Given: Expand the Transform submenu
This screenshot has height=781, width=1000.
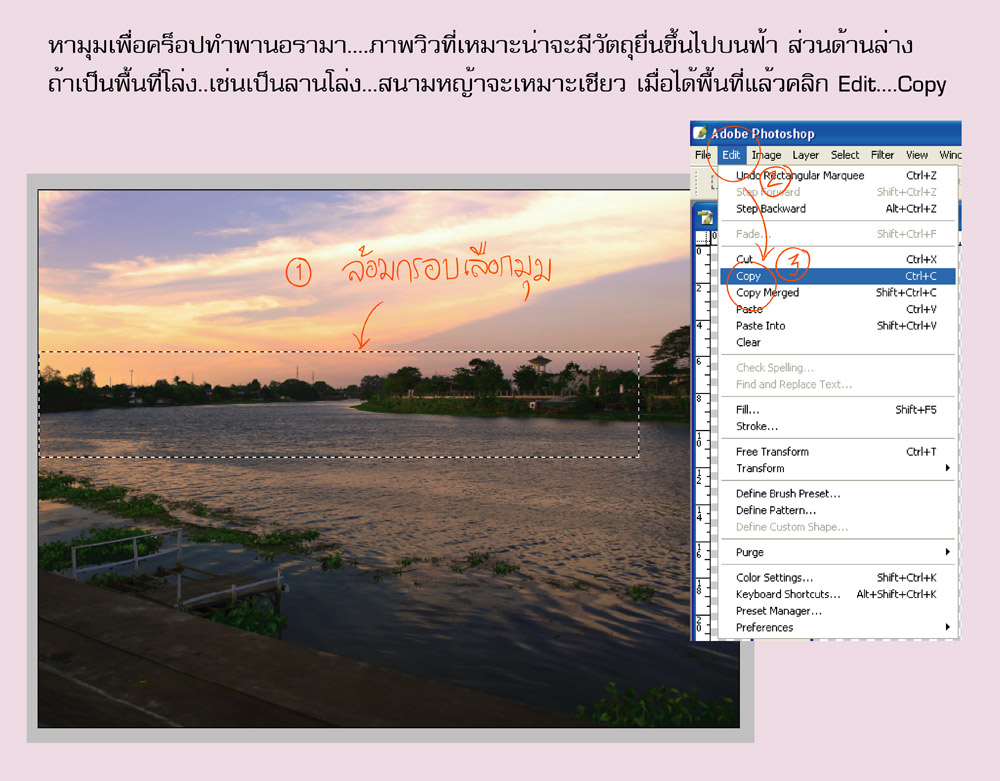Looking at the screenshot, I should click(760, 468).
